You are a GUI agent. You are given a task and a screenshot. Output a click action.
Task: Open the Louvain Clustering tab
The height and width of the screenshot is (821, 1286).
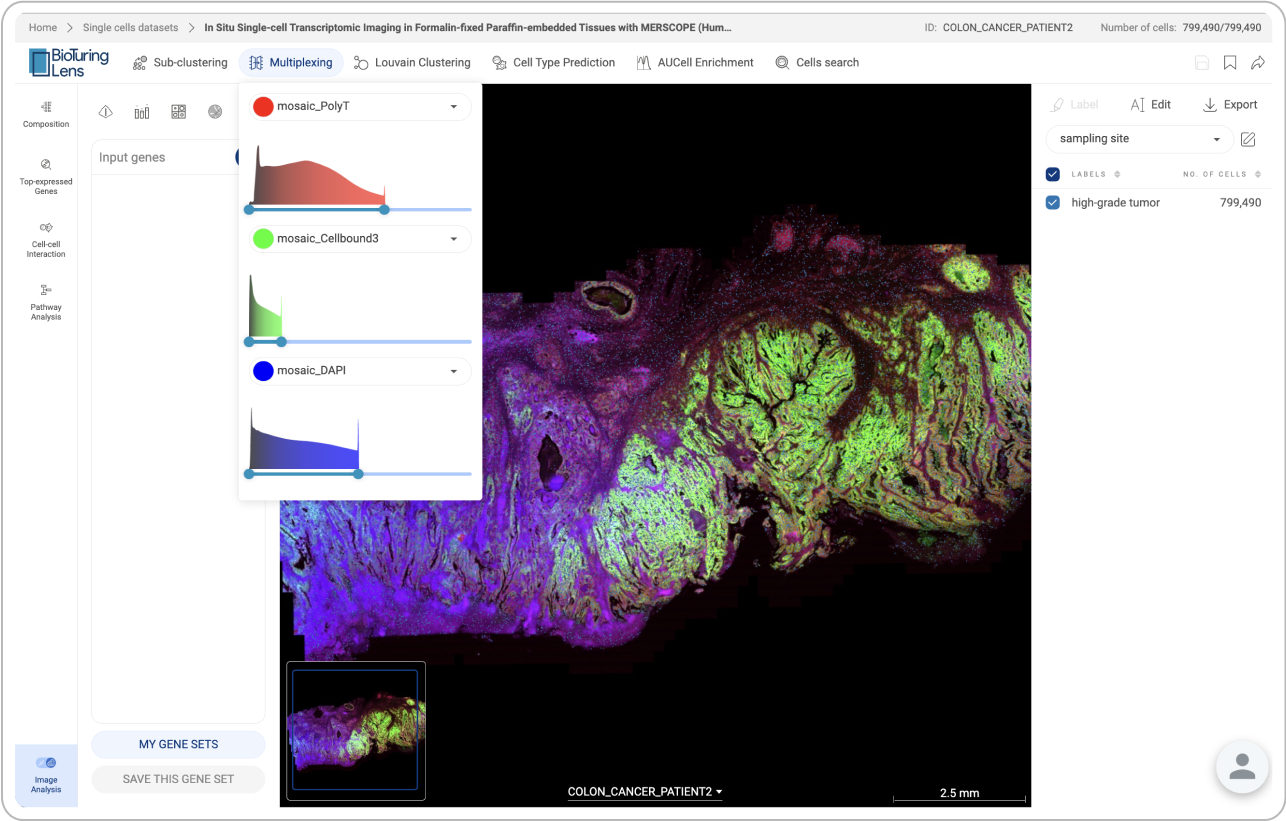pyautogui.click(x=411, y=63)
